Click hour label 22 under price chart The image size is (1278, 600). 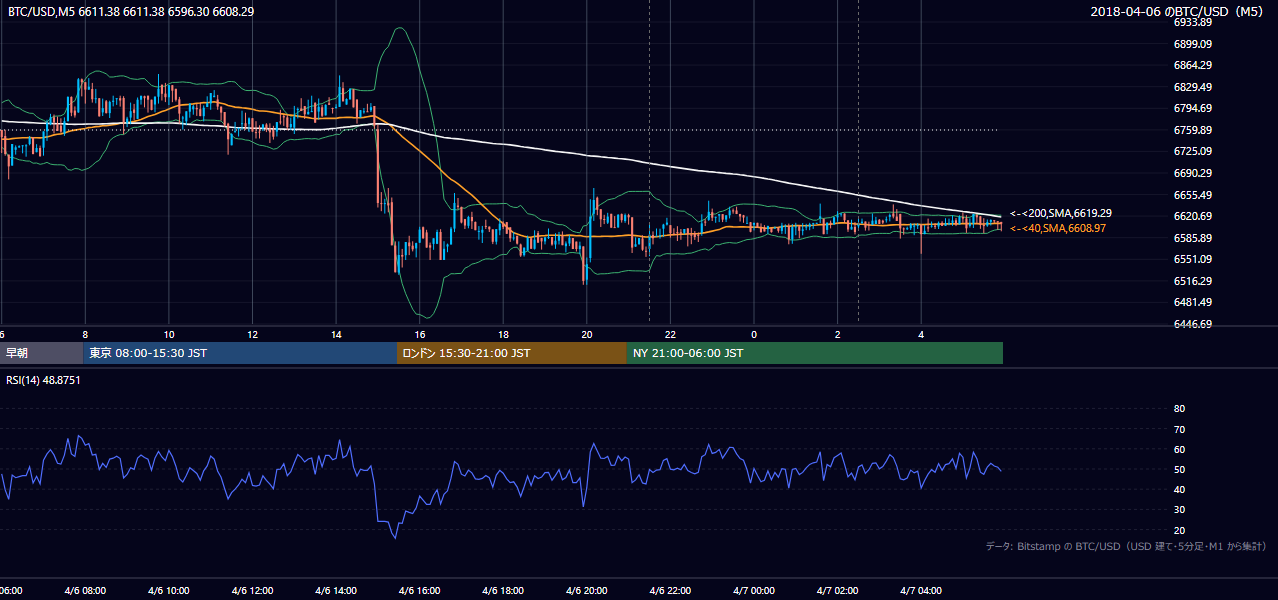click(670, 334)
